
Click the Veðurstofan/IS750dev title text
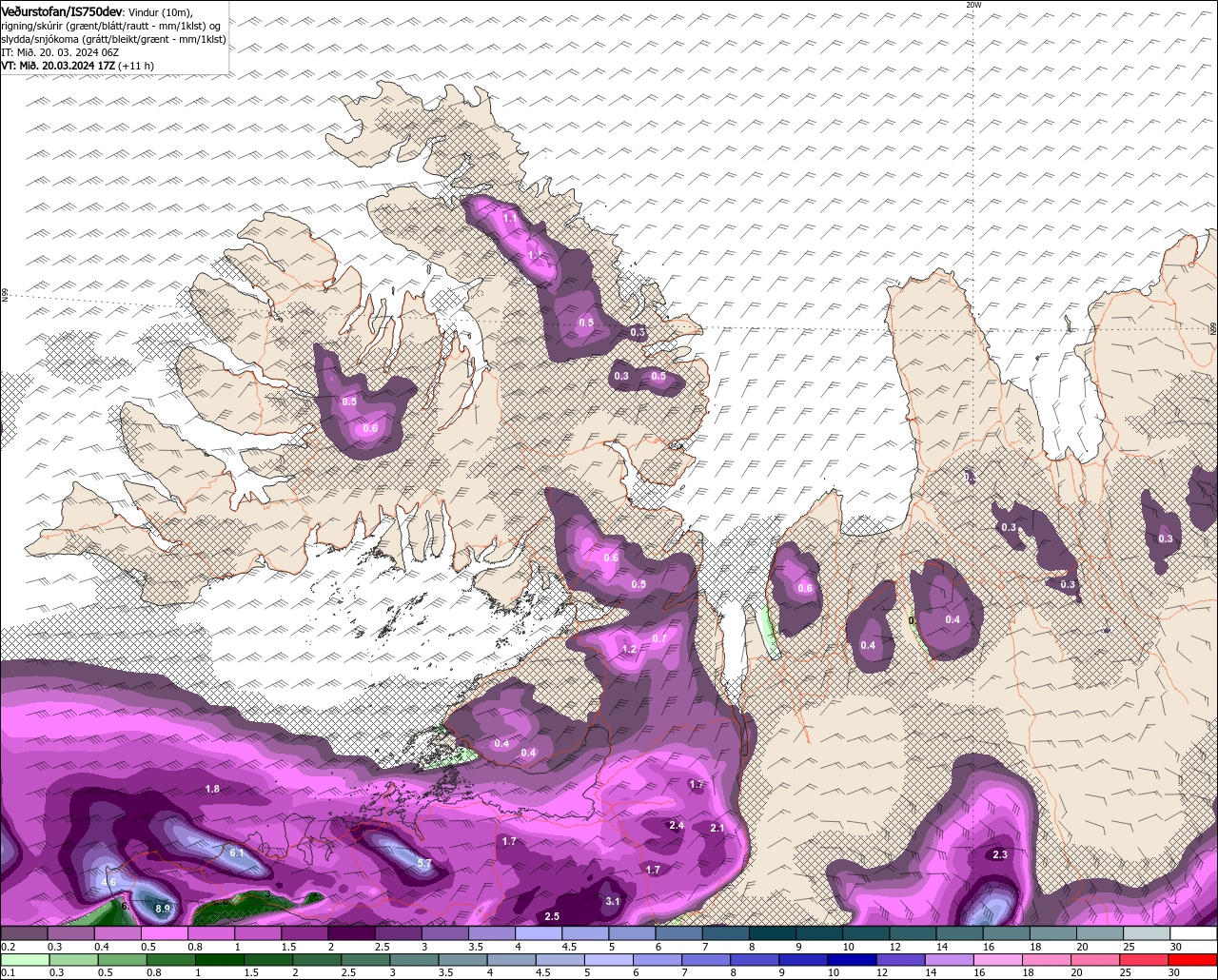pos(62,10)
